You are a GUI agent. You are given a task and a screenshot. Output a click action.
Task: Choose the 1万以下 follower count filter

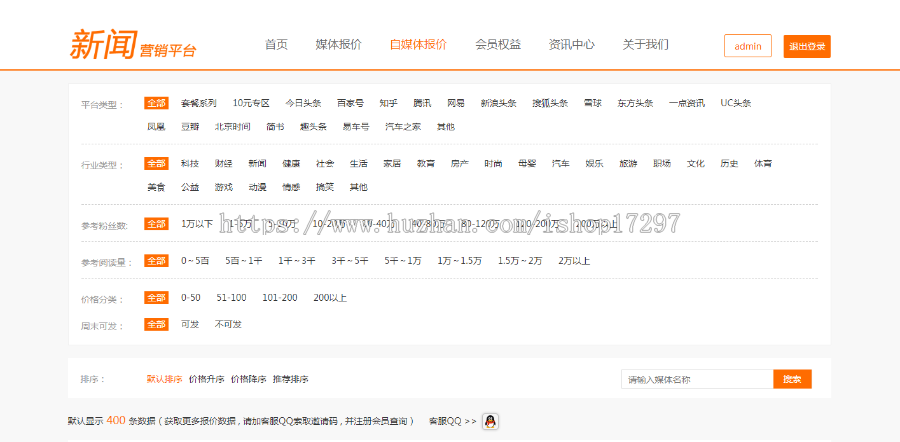point(197,224)
